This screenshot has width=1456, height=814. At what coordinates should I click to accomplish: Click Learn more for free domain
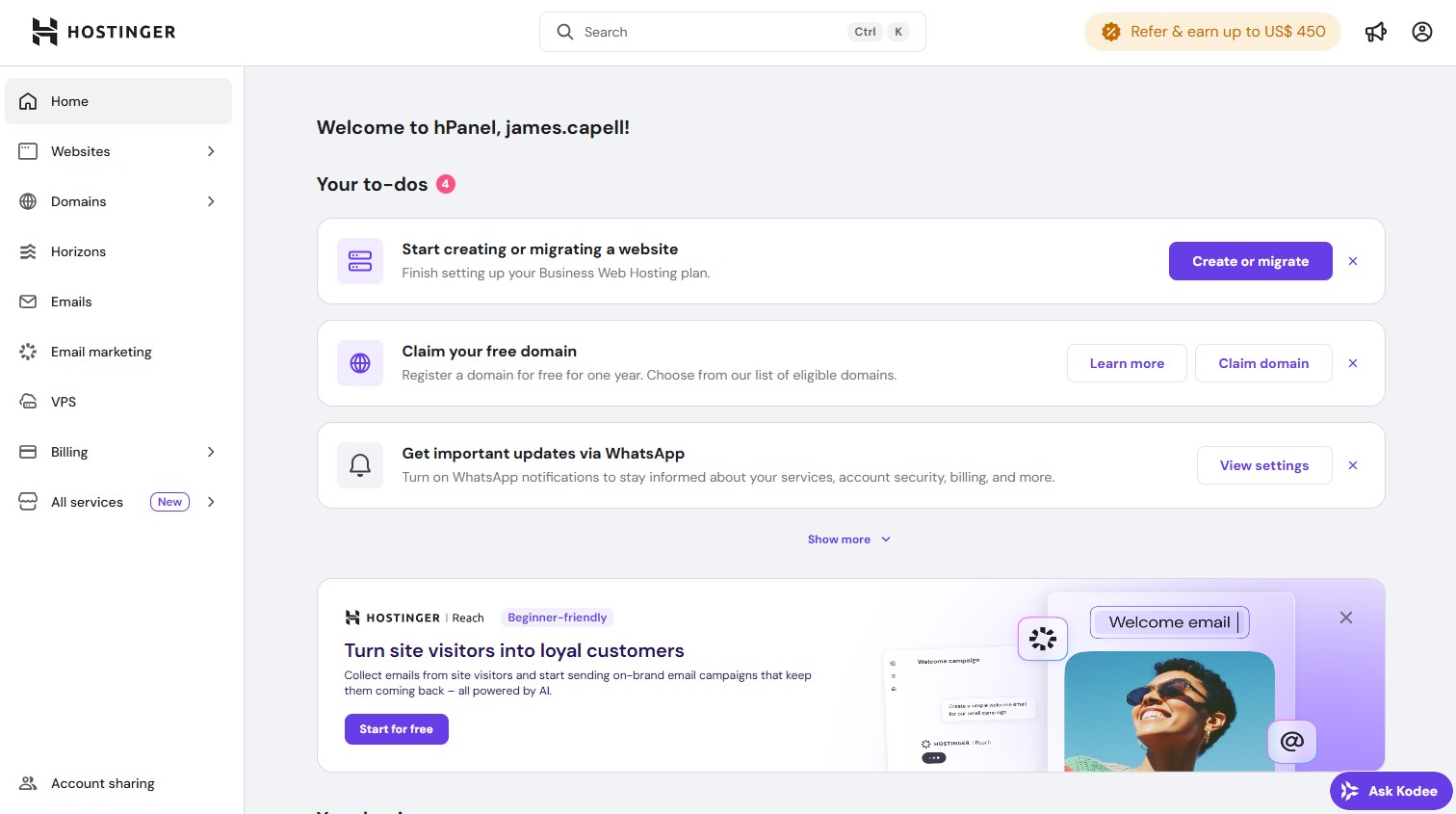(1127, 363)
